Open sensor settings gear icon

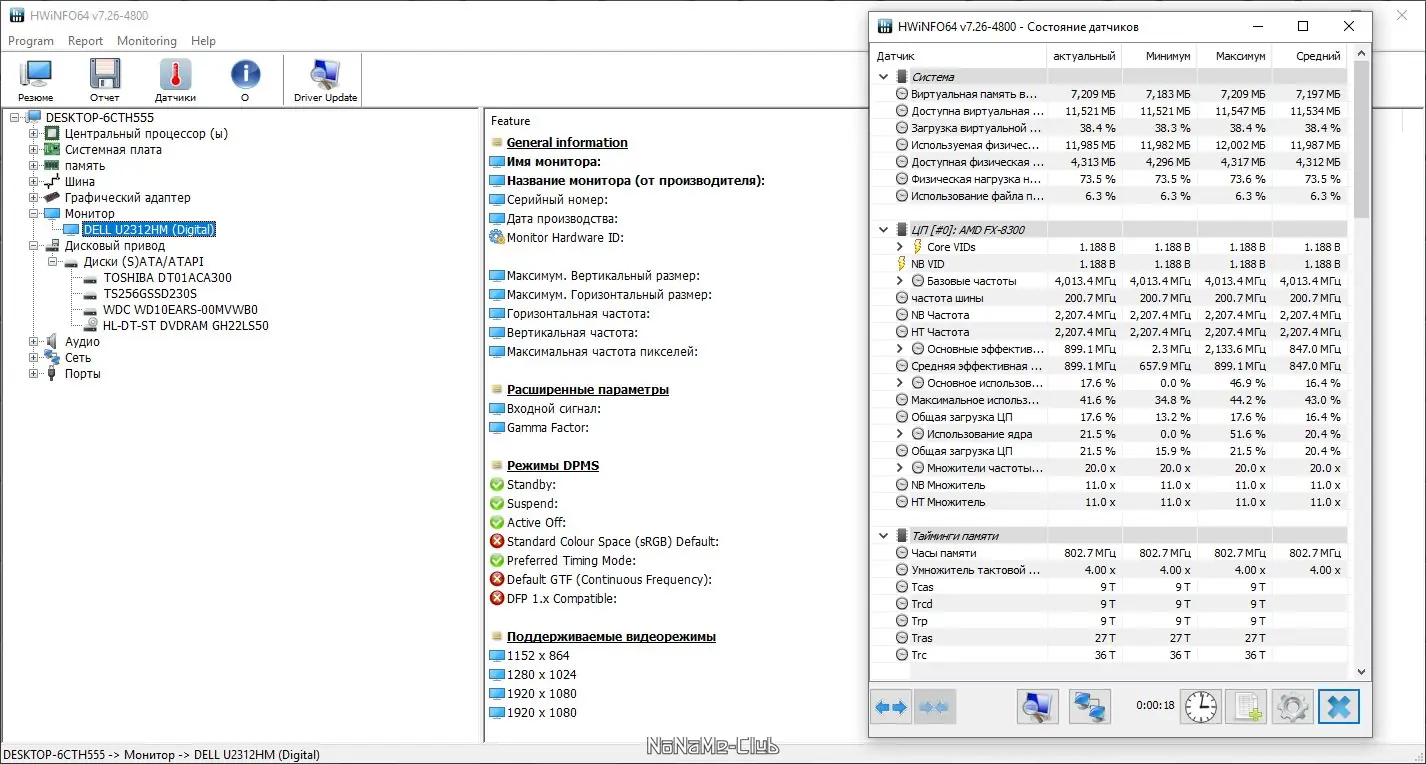(1291, 707)
